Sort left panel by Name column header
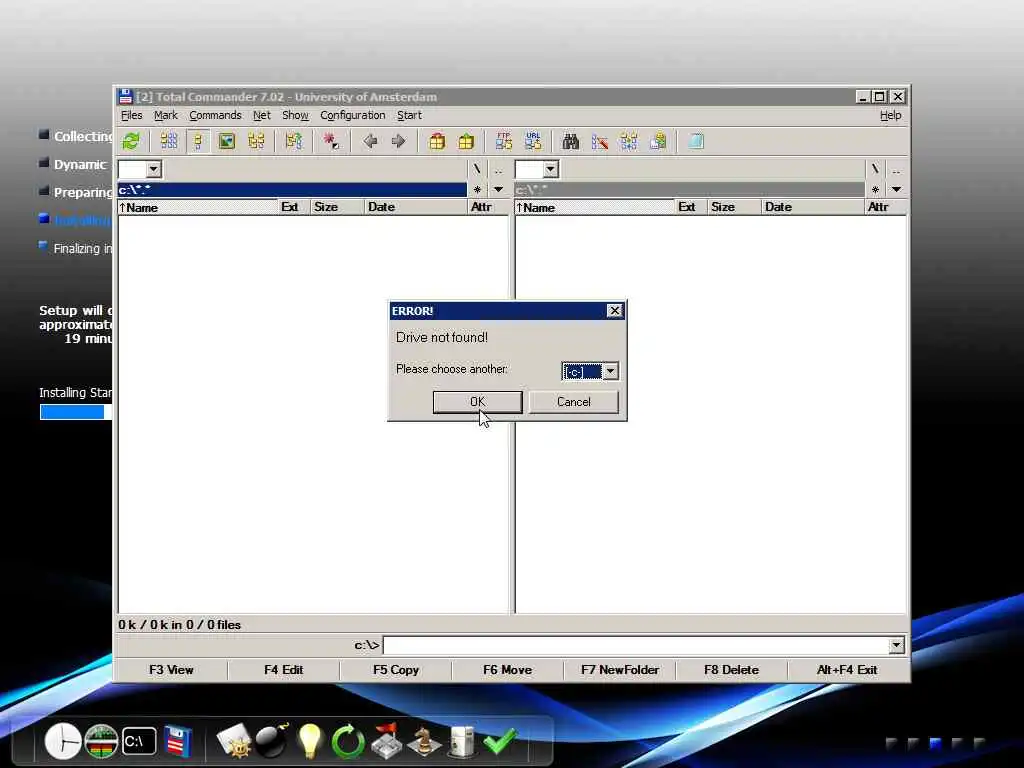The image size is (1024, 768). point(198,207)
